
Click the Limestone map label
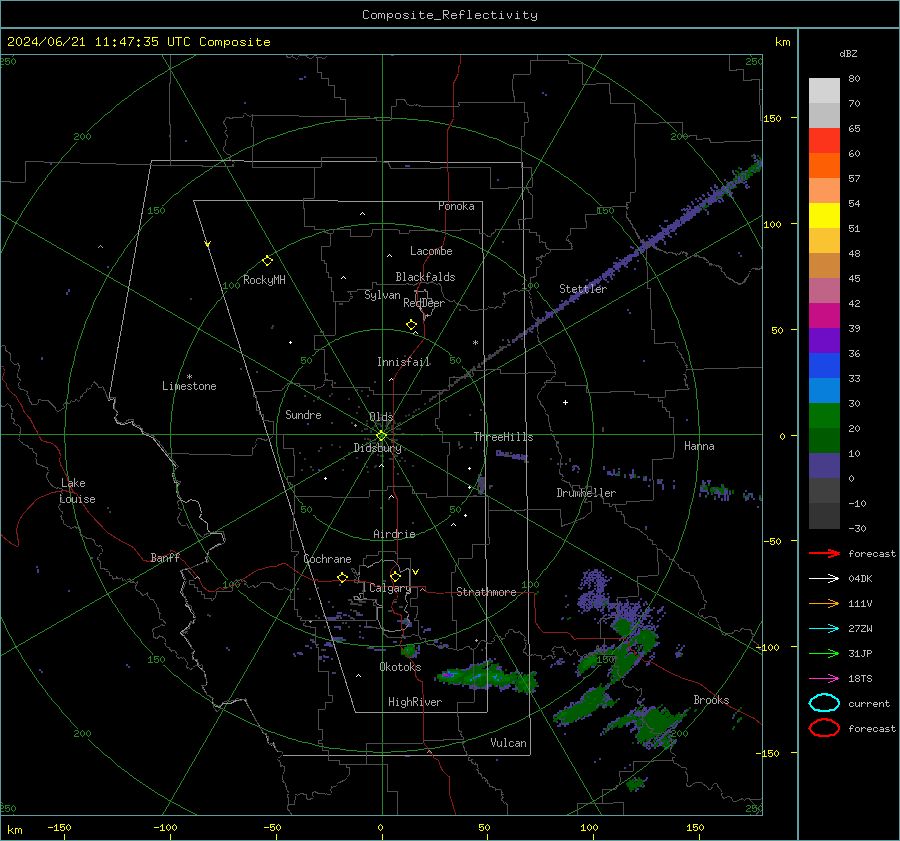189,386
